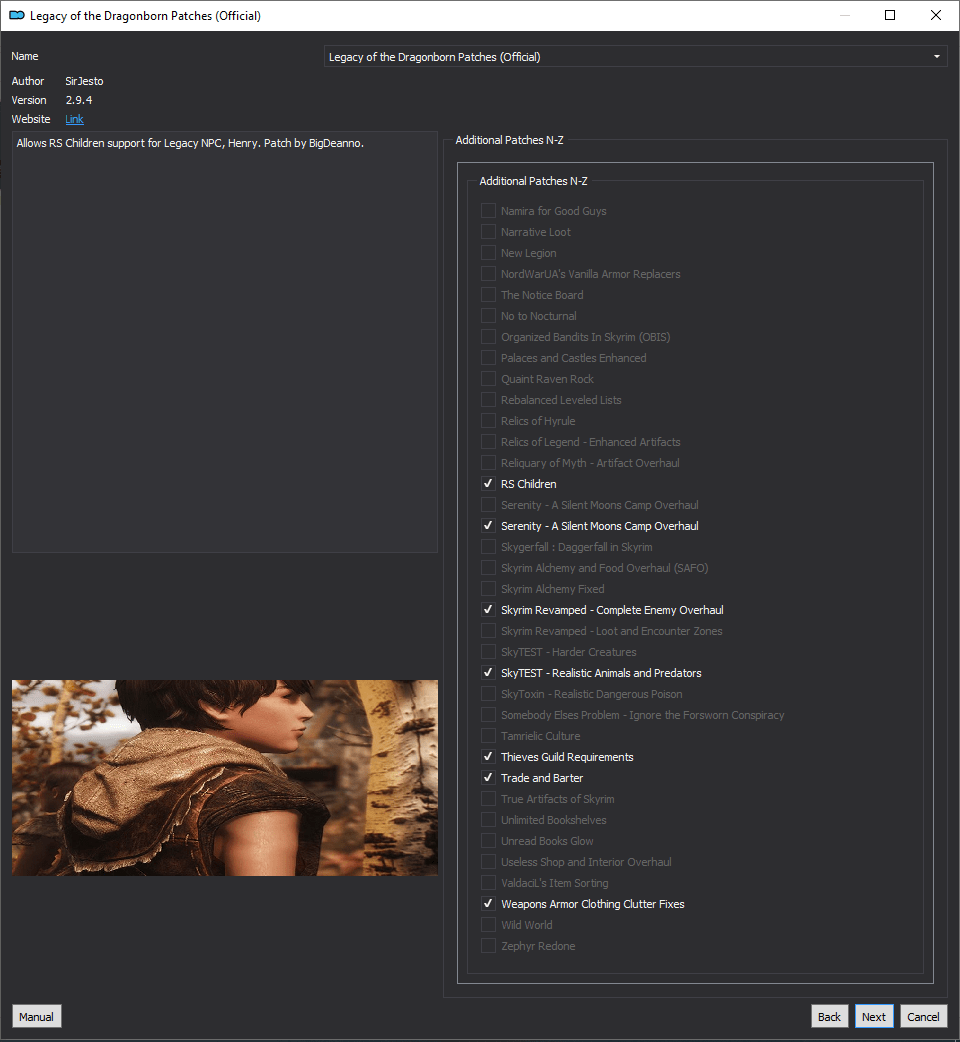Select the version number 2.9.4

point(79,100)
